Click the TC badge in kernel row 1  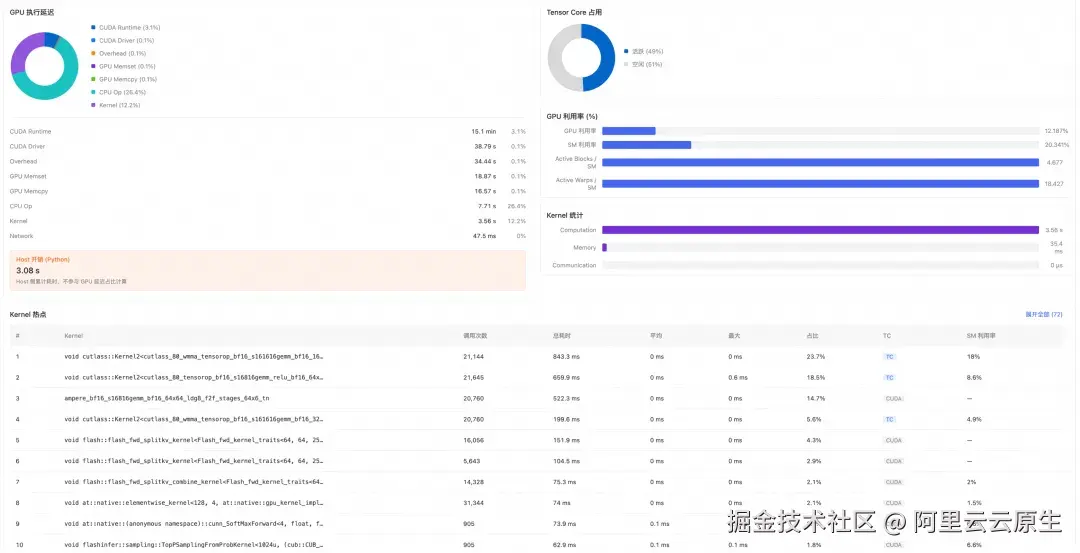(889, 357)
